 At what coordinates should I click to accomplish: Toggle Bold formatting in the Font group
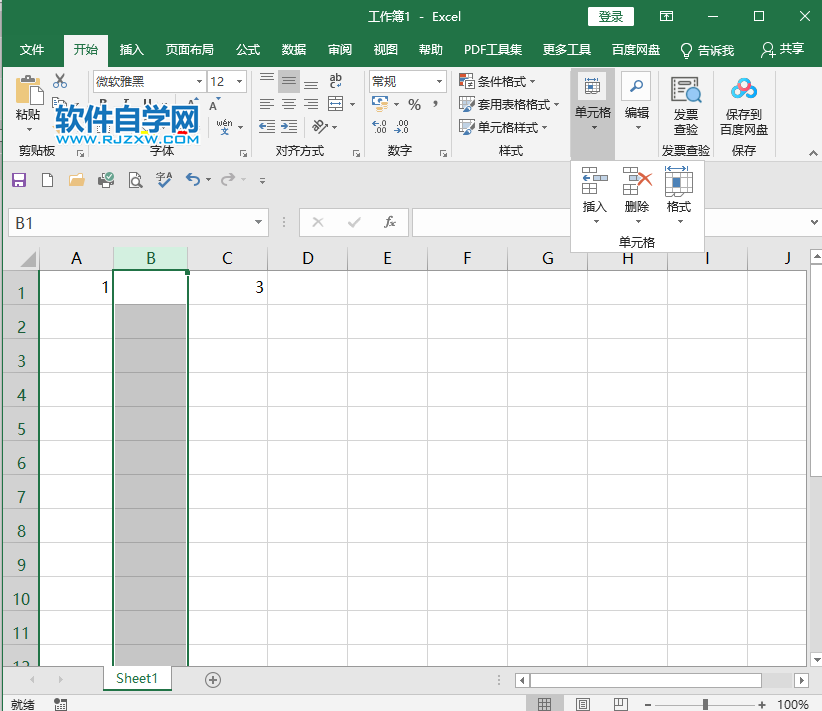tap(104, 102)
